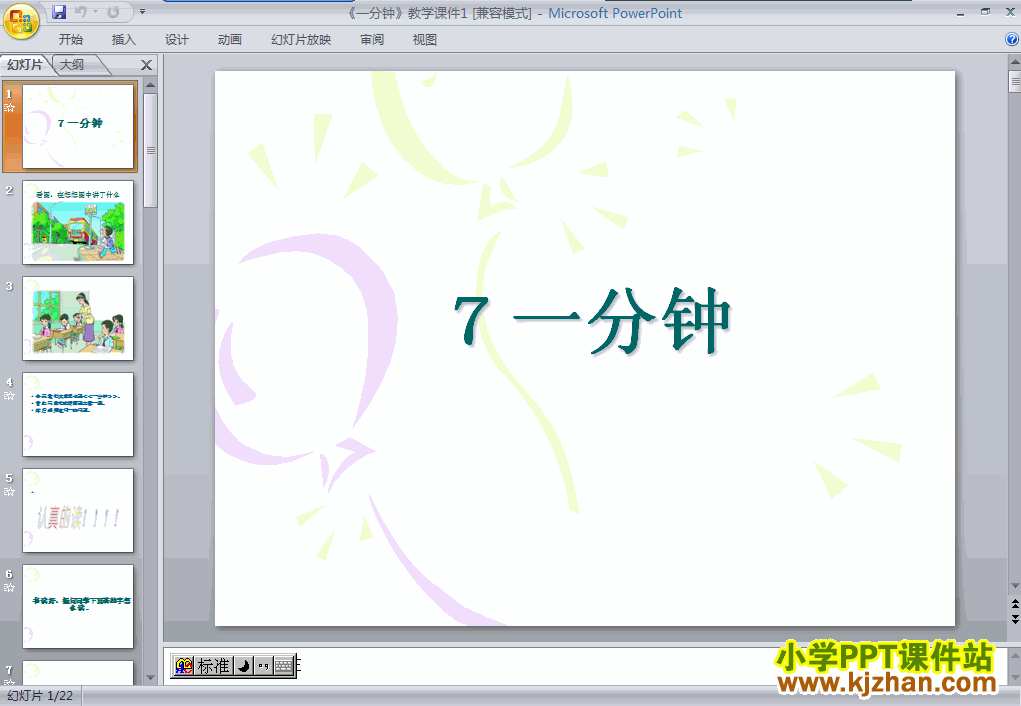
Task: Click the main editor scrollbar handle
Action: click(x=1014, y=81)
